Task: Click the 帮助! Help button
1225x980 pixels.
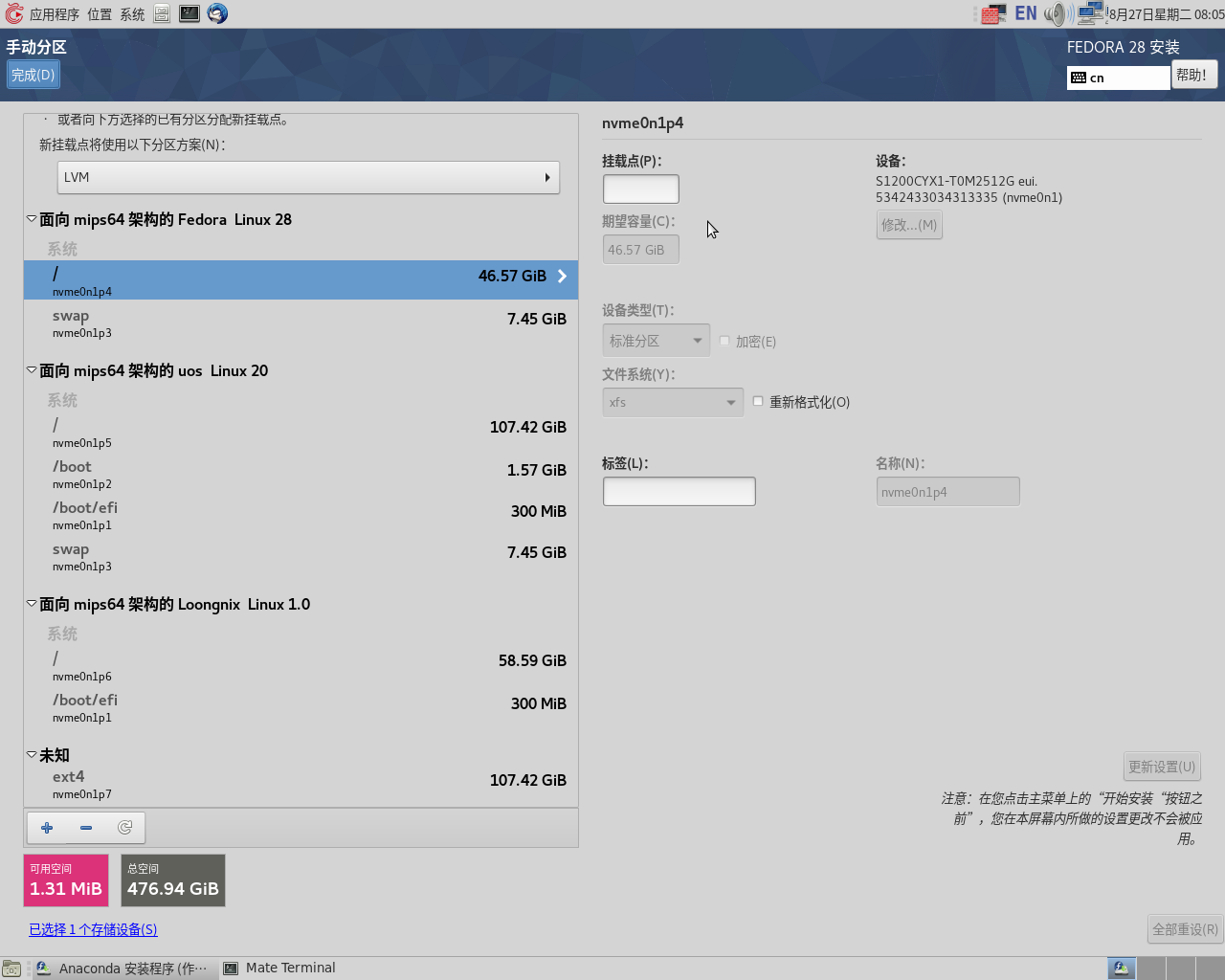Action: point(1193,75)
